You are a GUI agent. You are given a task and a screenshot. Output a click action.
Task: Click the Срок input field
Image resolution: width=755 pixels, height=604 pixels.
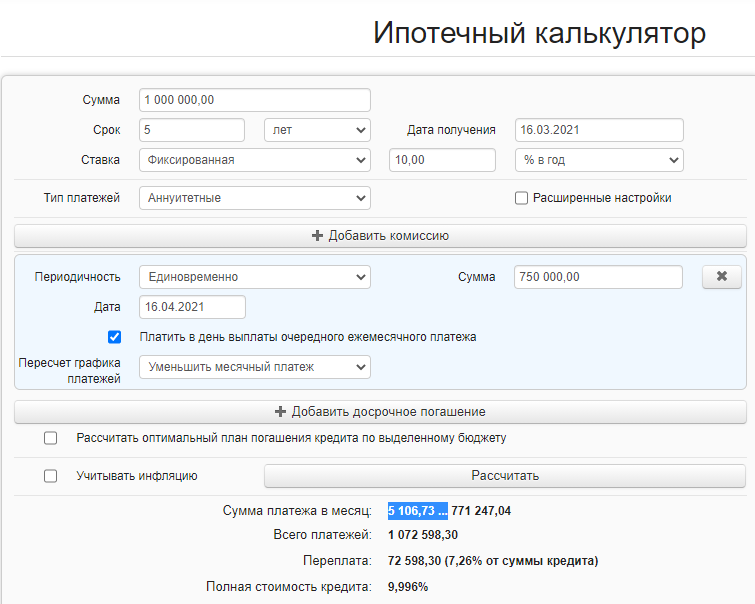coord(192,130)
